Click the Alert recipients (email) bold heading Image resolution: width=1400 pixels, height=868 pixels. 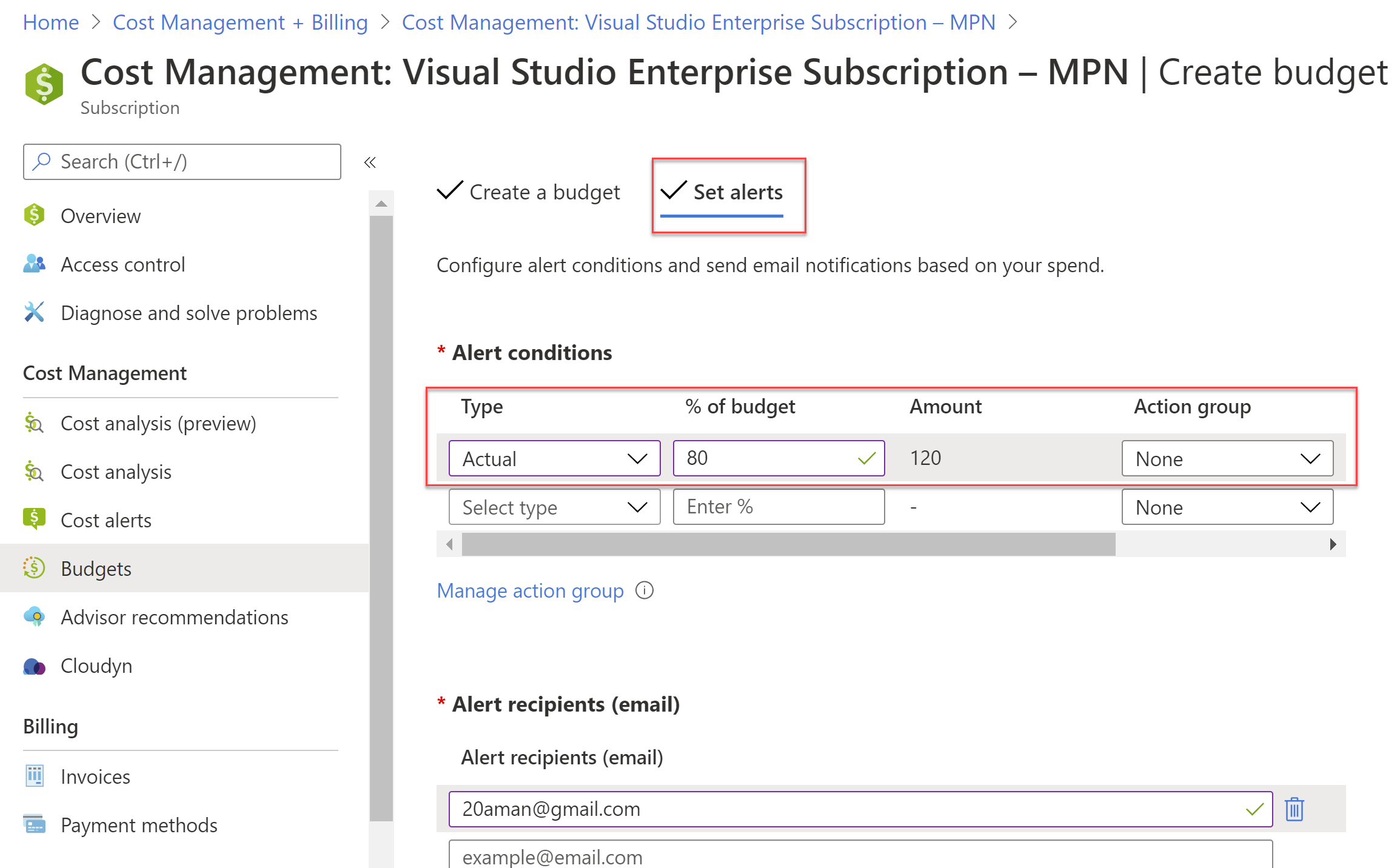click(566, 704)
